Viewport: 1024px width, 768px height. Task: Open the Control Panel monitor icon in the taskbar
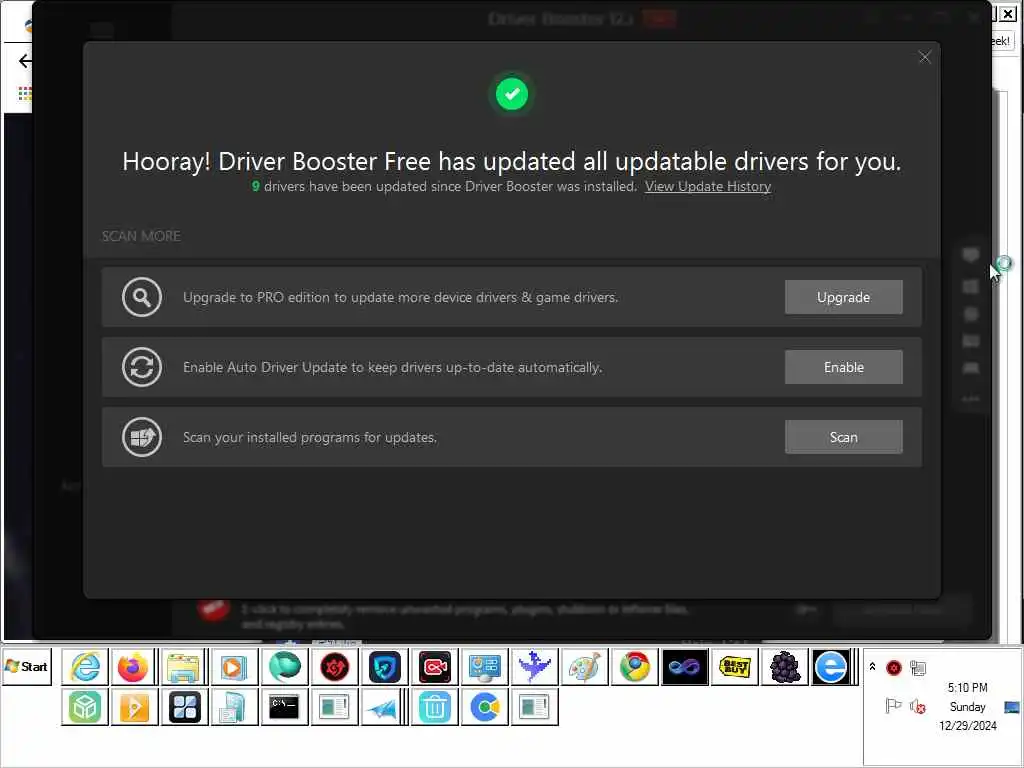485,667
